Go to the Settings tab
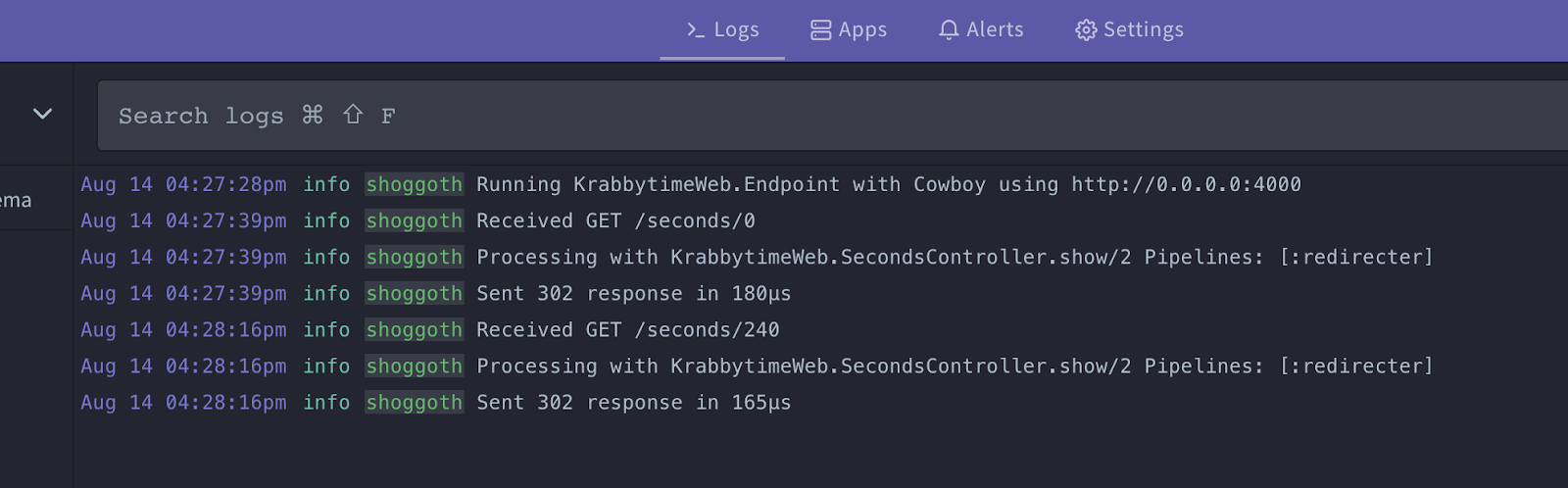Image resolution: width=1568 pixels, height=488 pixels. [x=1130, y=30]
